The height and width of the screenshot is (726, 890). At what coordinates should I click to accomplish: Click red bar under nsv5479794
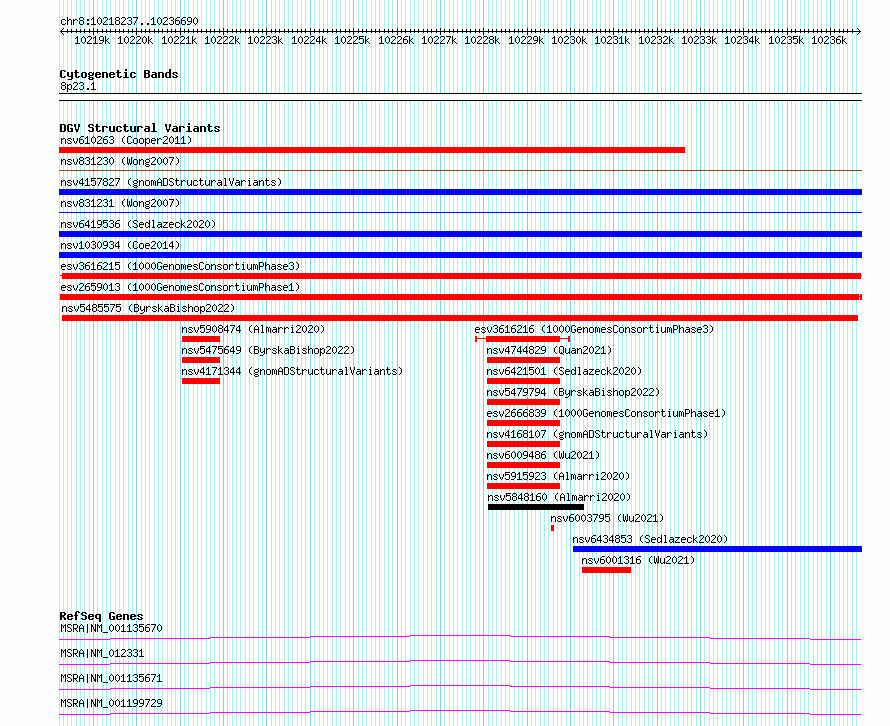coord(523,402)
